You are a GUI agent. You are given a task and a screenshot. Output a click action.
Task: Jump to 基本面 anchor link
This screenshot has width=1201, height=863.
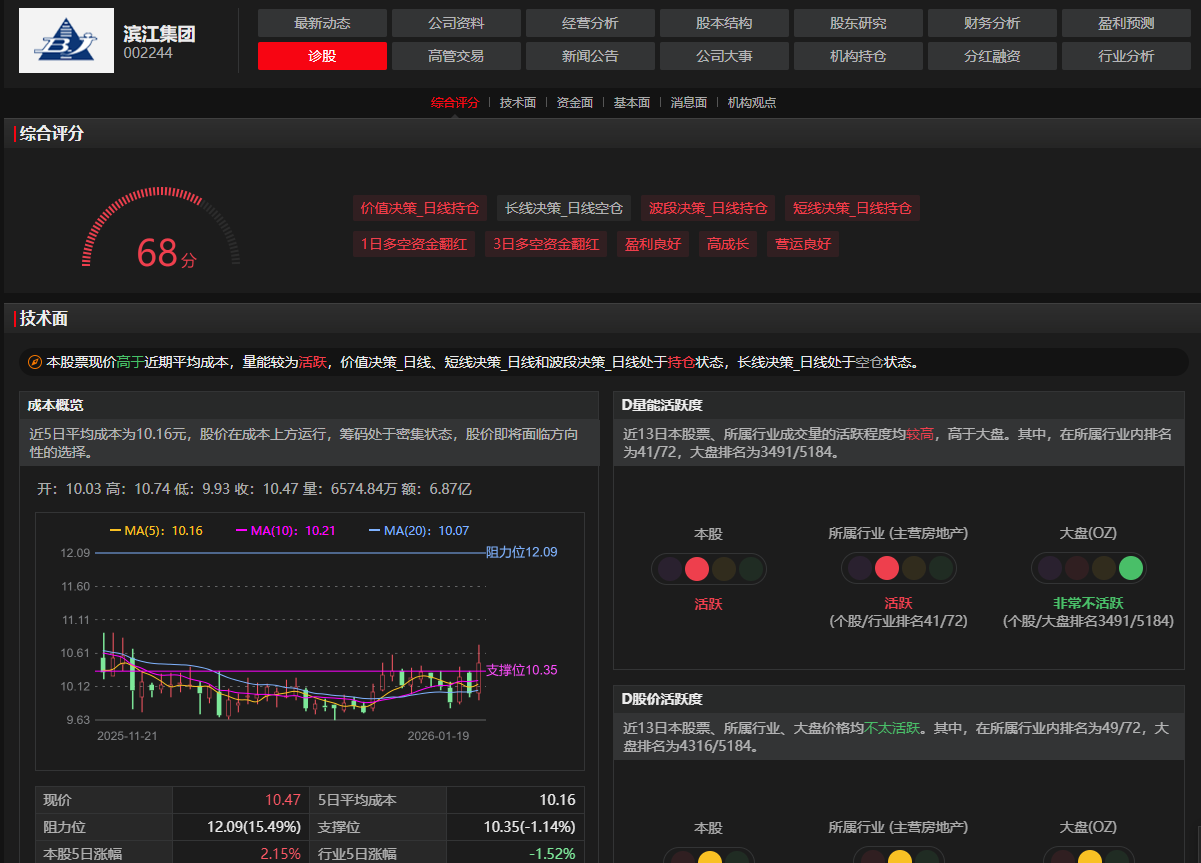pos(632,102)
